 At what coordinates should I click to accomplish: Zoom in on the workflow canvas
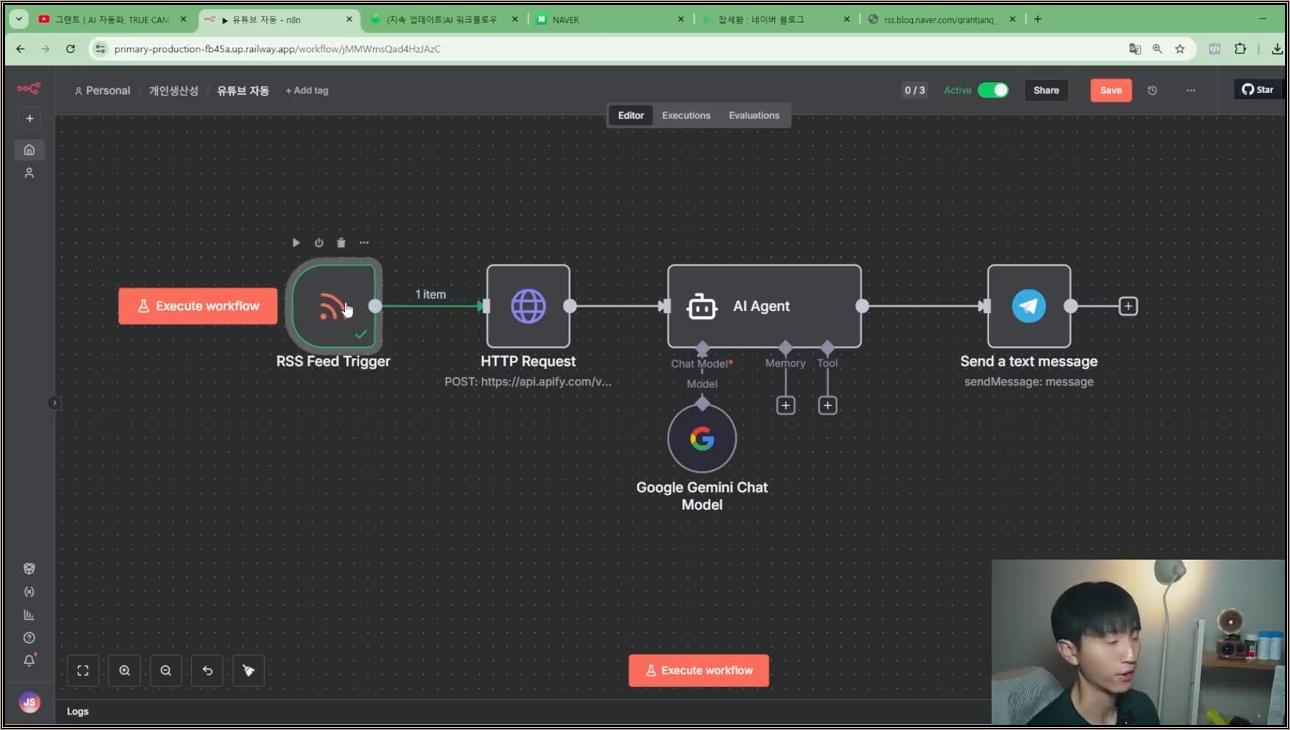[x=125, y=671]
